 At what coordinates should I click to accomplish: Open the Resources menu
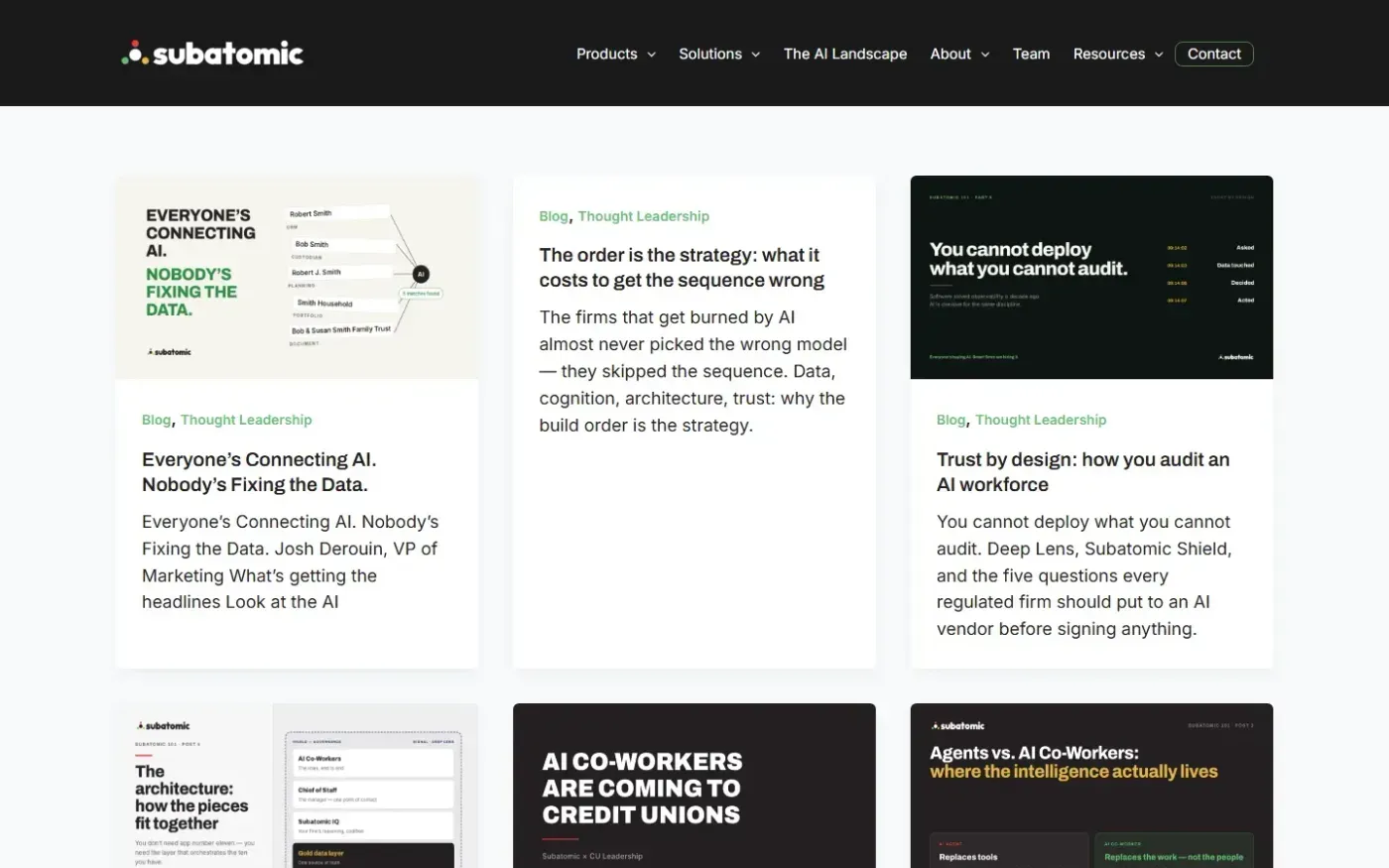1109,54
